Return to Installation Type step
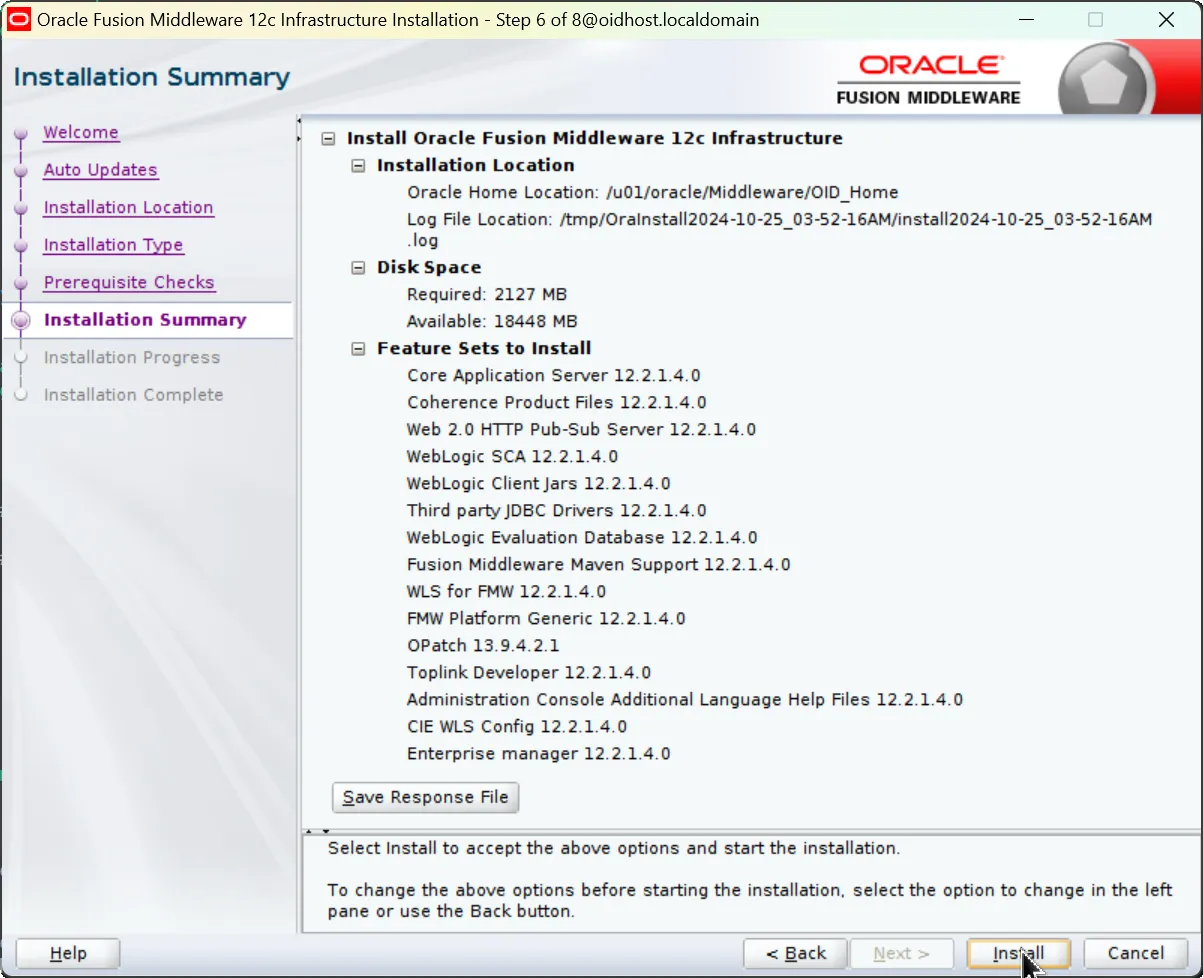The height and width of the screenshot is (978, 1203). pos(113,245)
